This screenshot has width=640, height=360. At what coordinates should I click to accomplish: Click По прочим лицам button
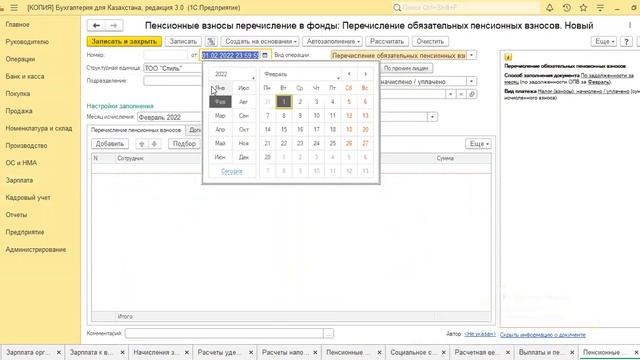coord(406,68)
